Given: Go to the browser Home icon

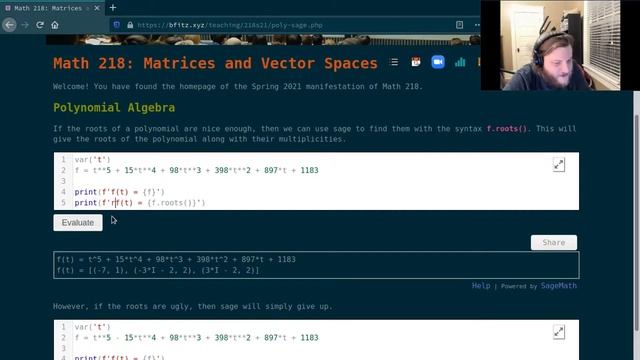Looking at the screenshot, I should 55,25.
